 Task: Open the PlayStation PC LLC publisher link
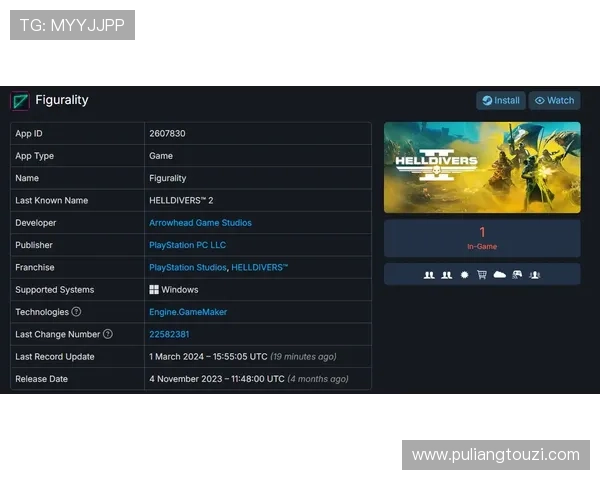pos(187,245)
